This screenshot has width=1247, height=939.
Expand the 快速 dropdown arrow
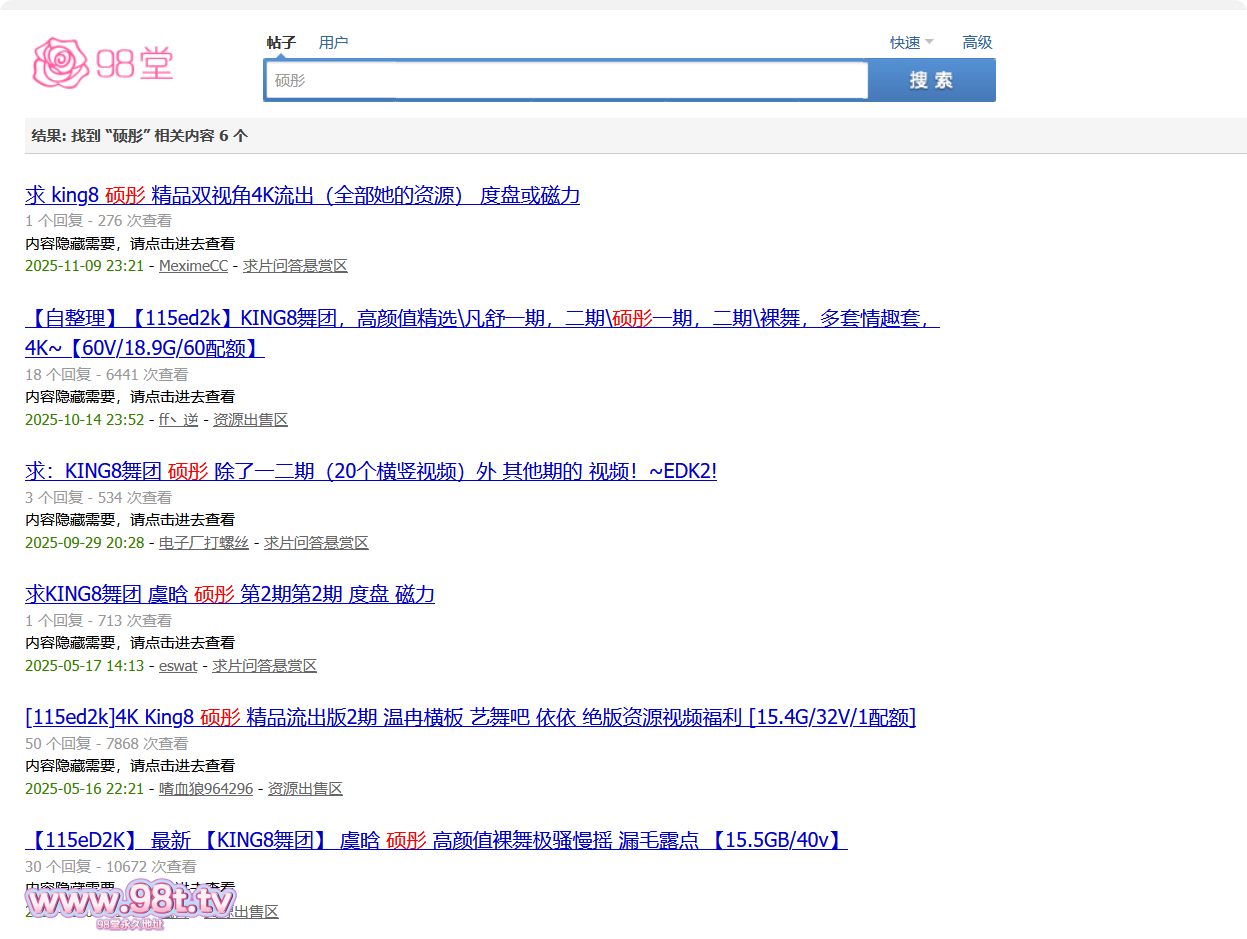click(x=929, y=42)
